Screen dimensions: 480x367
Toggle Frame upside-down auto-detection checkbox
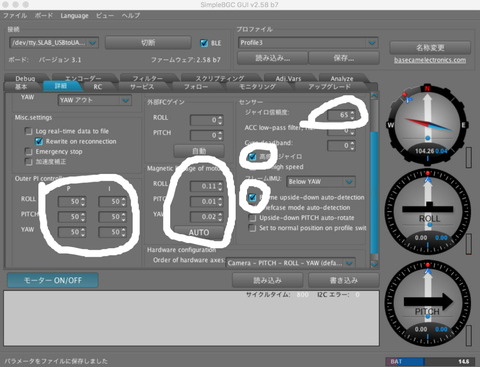click(x=252, y=197)
